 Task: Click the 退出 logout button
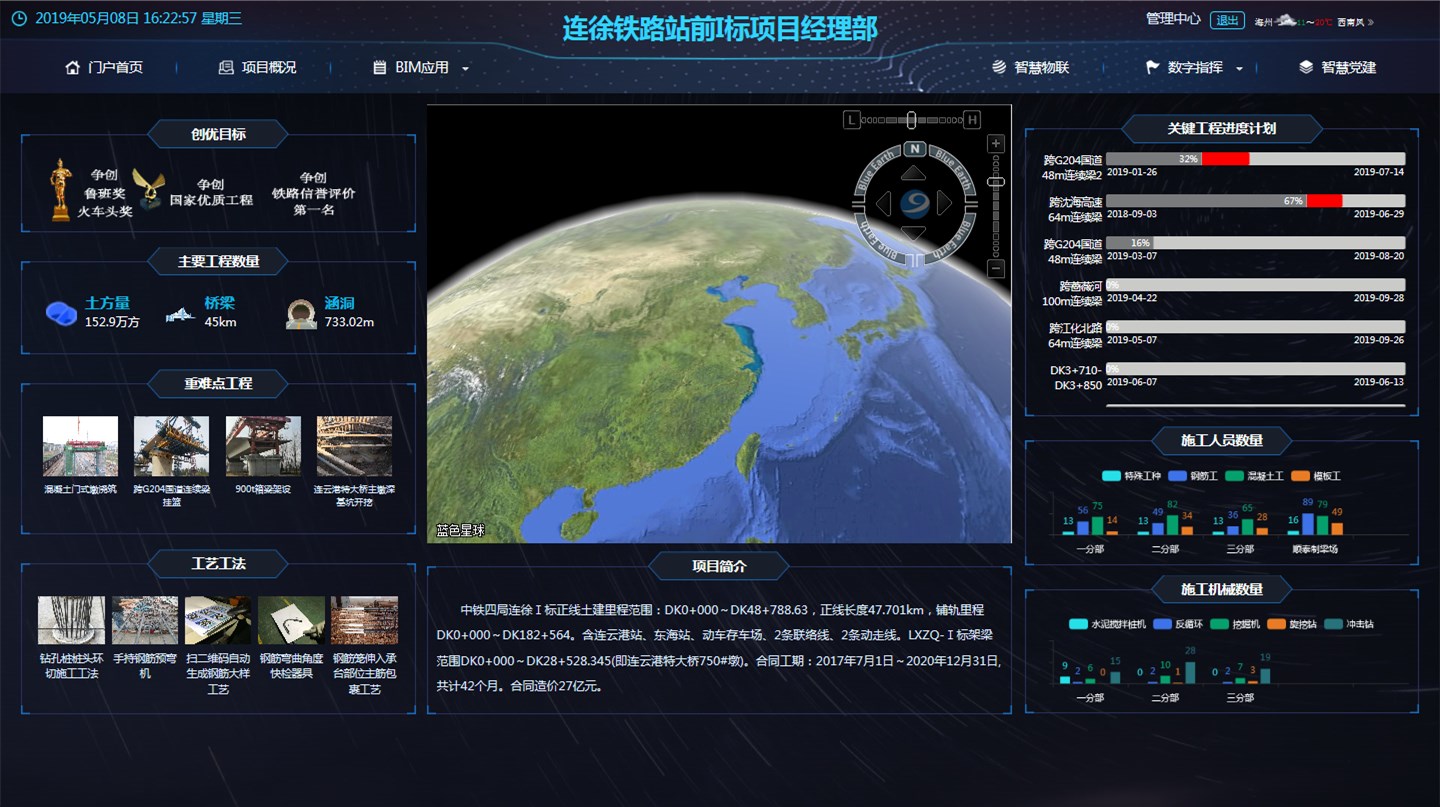coord(1226,20)
